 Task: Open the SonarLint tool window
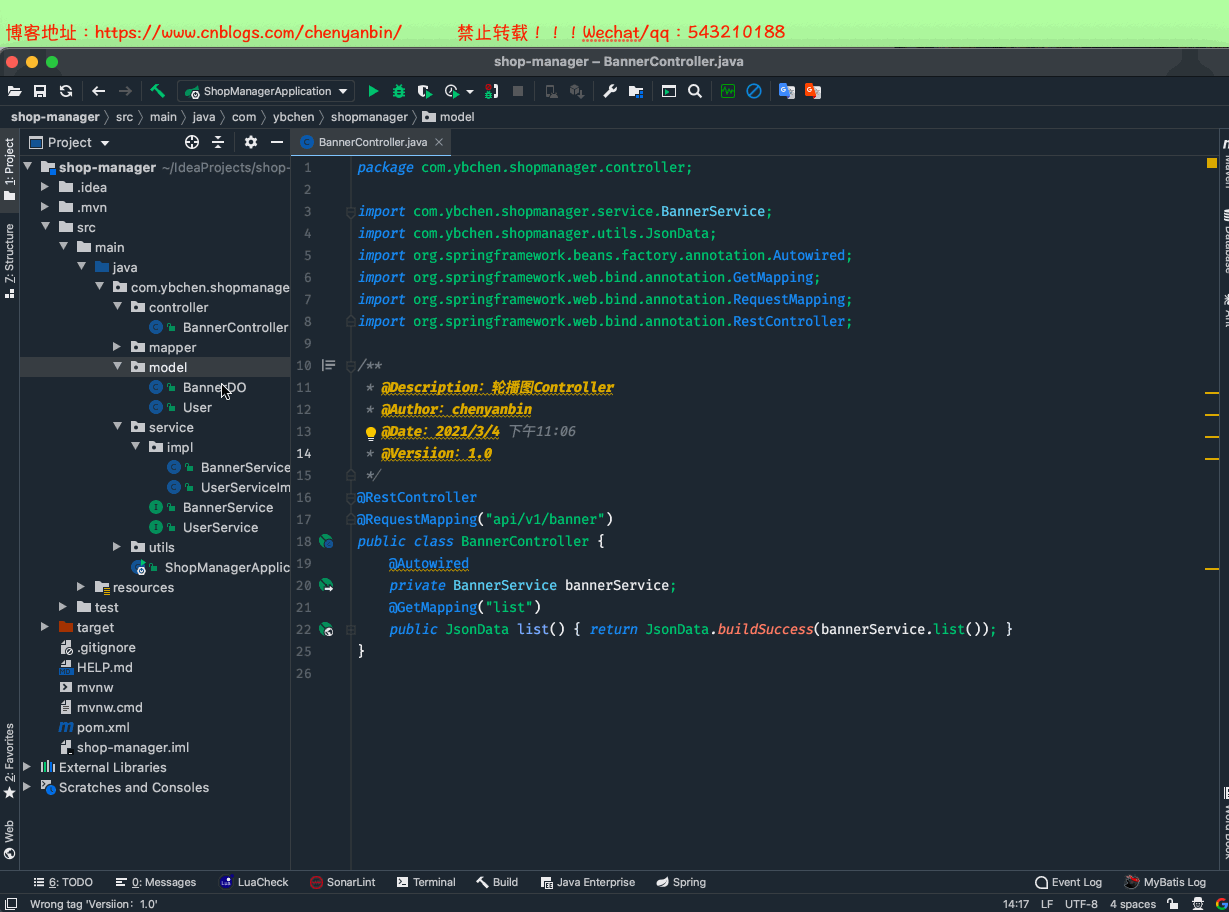(x=343, y=882)
